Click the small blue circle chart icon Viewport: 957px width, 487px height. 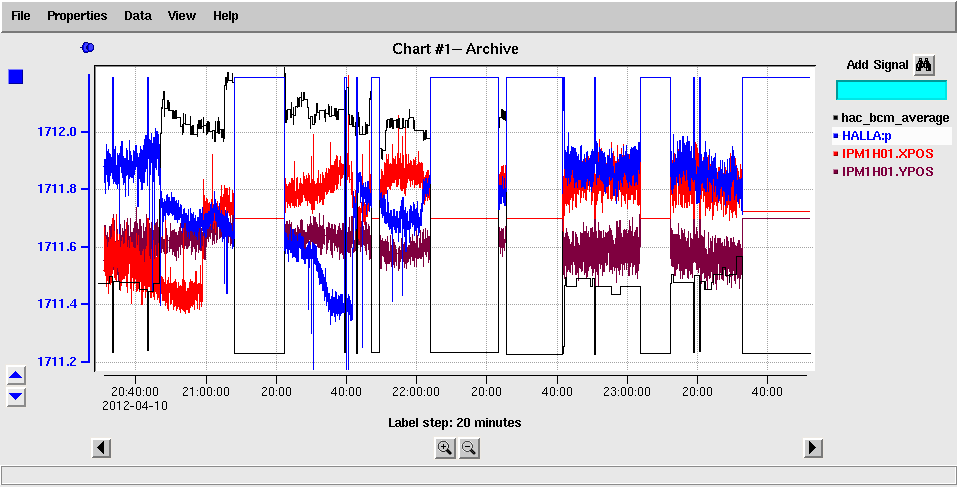(x=87, y=47)
